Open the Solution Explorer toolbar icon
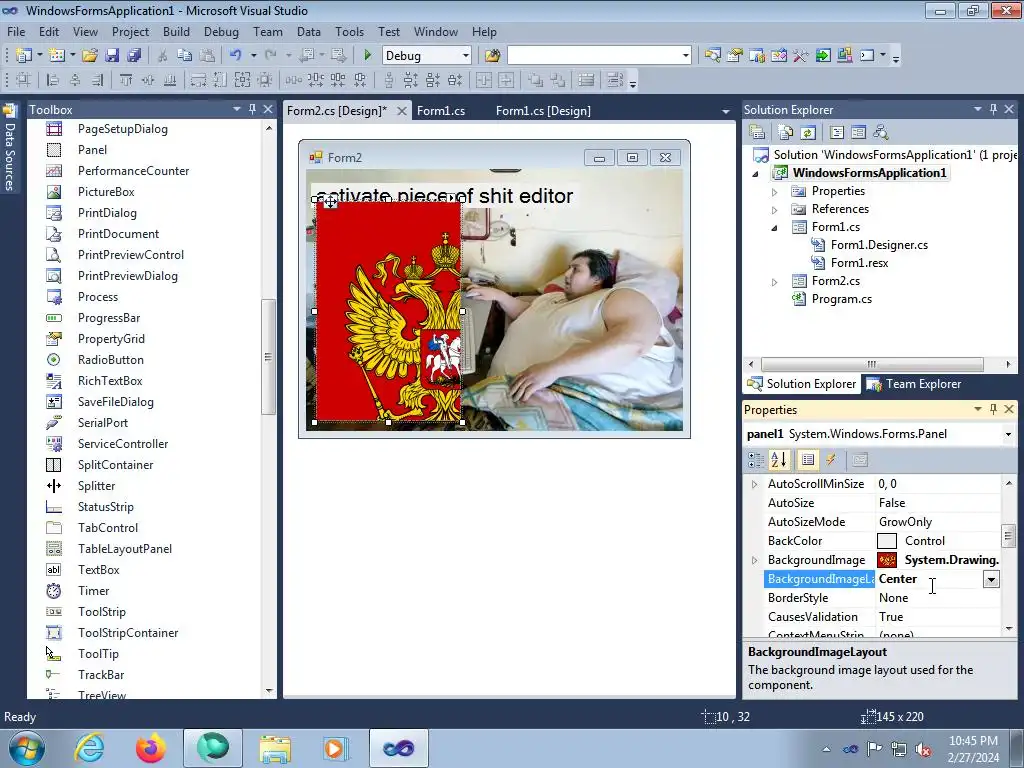Screen dimensions: 1024x768 (712, 56)
